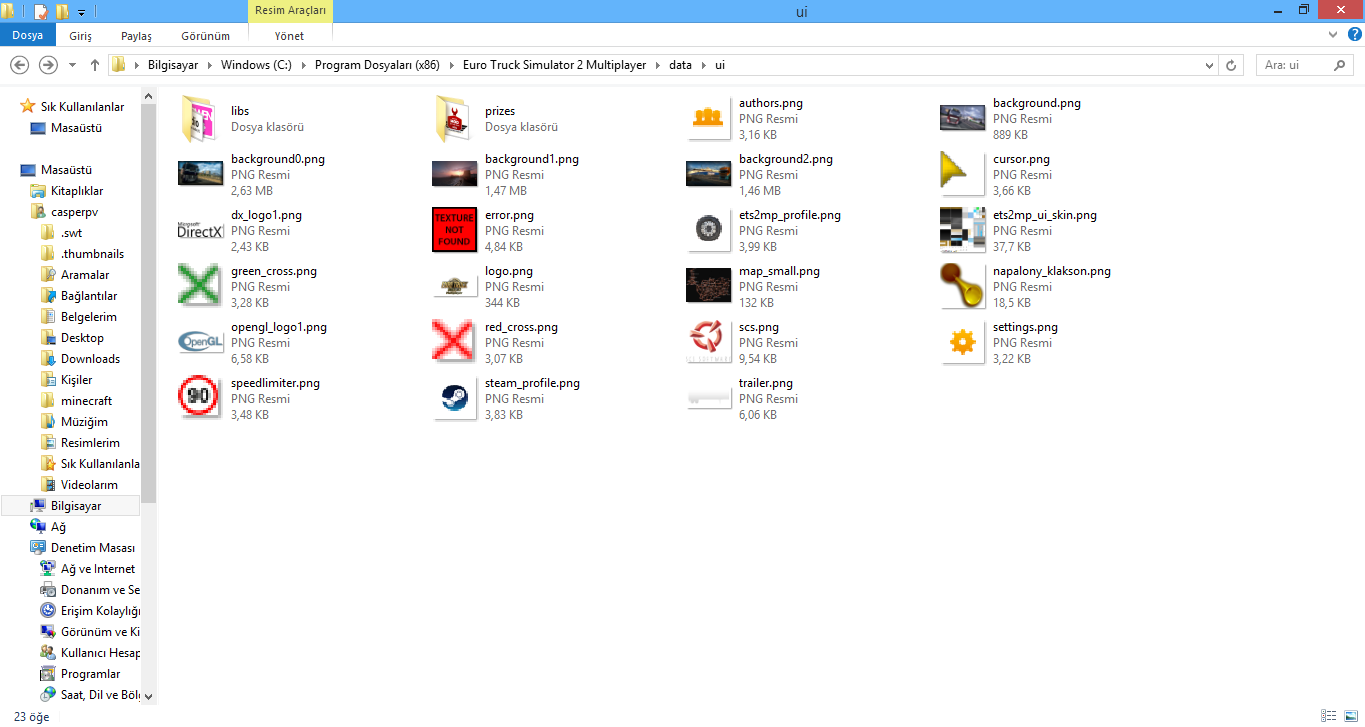Go back with the back arrow

(x=19, y=65)
